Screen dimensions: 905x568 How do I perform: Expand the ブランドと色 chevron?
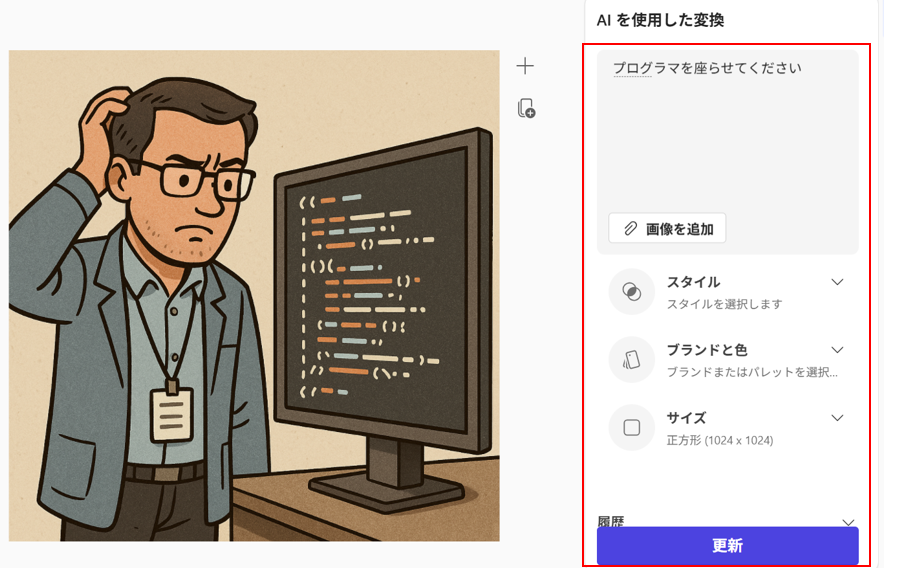point(837,350)
